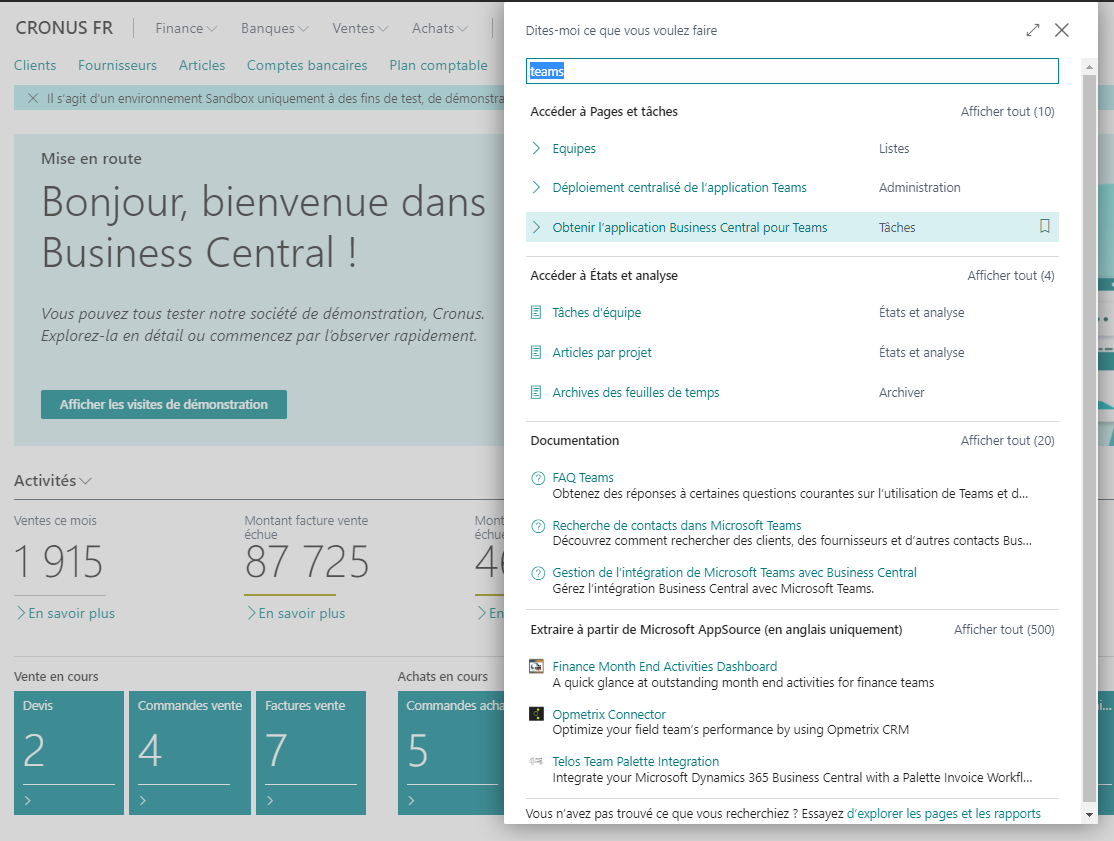This screenshot has width=1114, height=841.
Task: Show all 20 Documentation results
Action: (1007, 440)
